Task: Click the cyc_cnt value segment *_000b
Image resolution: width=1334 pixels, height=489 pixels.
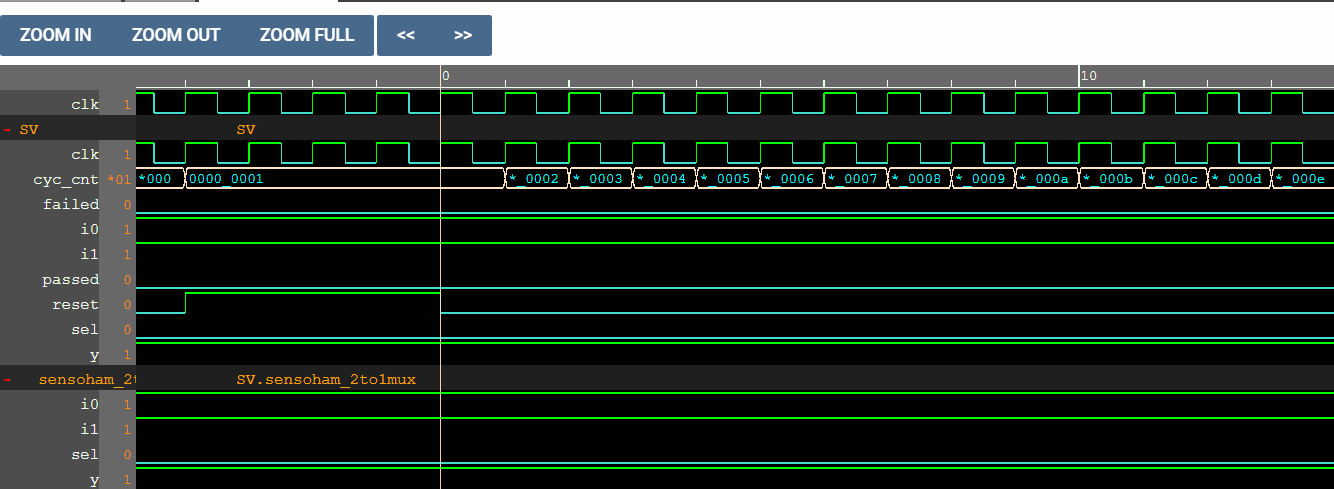Action: tap(1112, 179)
